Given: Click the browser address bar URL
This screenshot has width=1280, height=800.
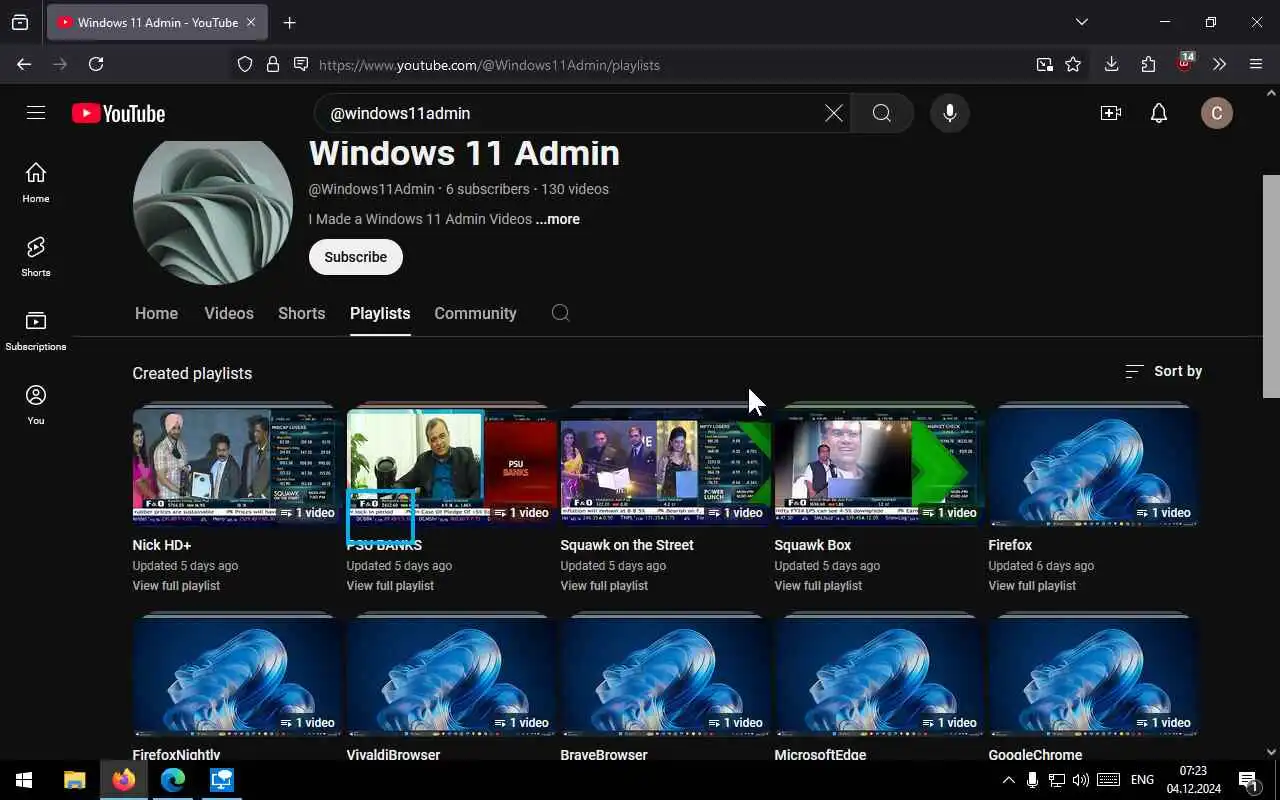Looking at the screenshot, I should tap(490, 65).
